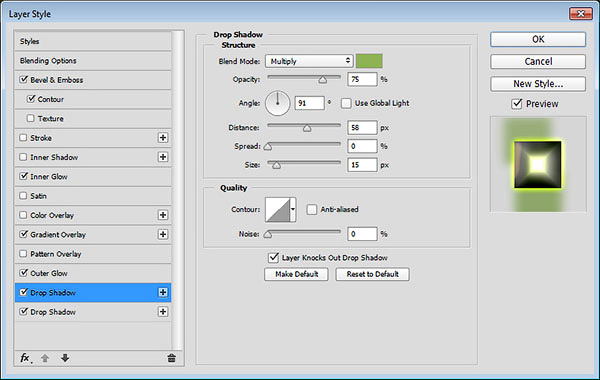600x380 pixels.
Task: Toggle the Preview checkbox
Action: point(517,104)
